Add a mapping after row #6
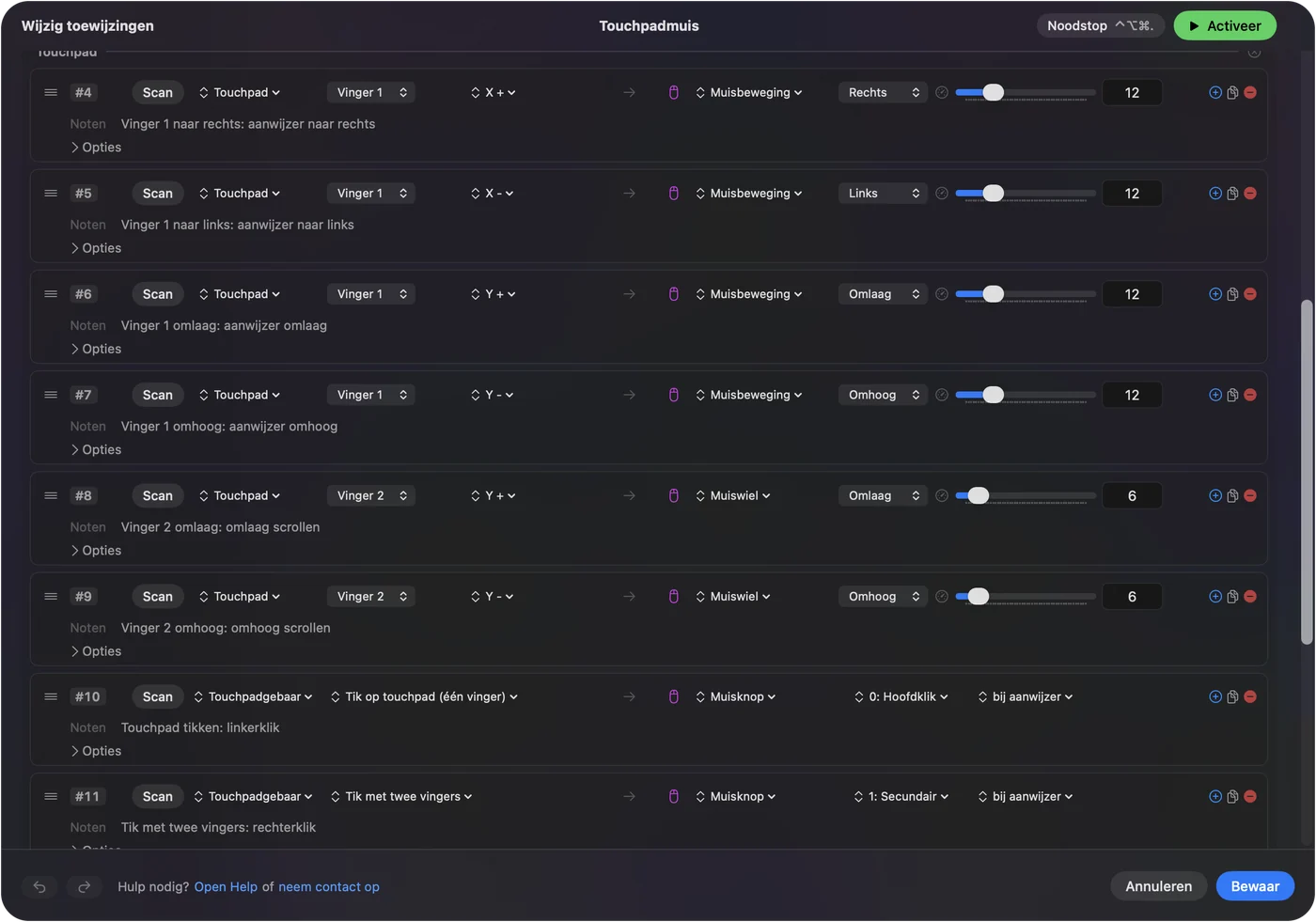The height and width of the screenshot is (922, 1316). [1215, 294]
